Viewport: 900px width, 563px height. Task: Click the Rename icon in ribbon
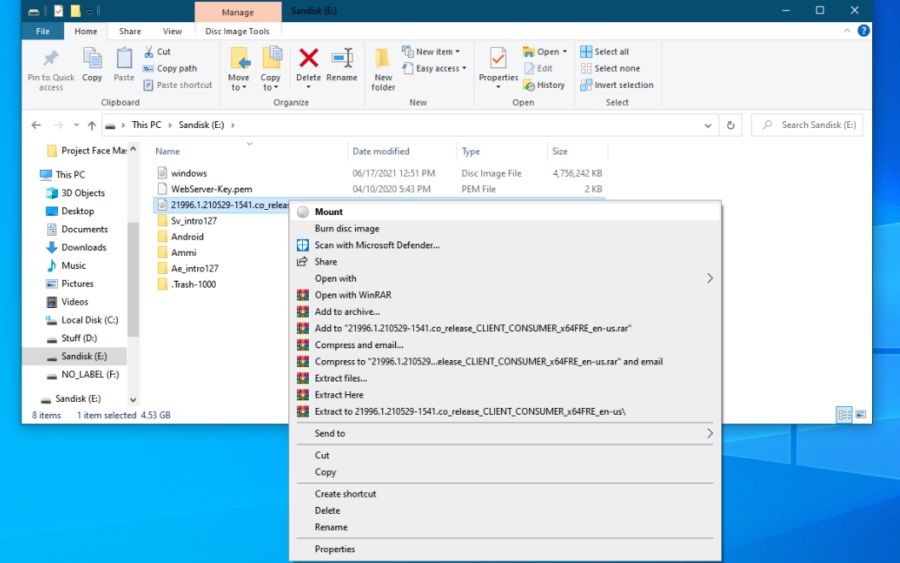pyautogui.click(x=342, y=59)
